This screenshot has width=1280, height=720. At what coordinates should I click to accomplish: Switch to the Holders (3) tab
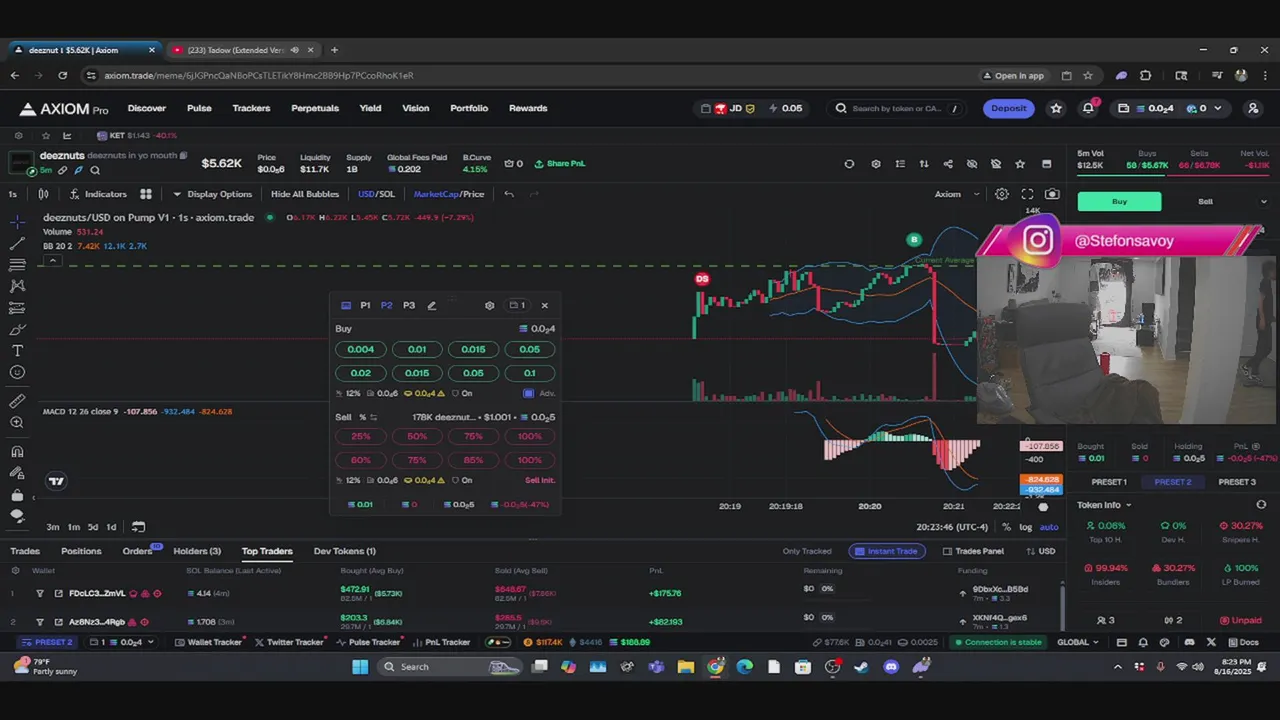pos(197,551)
